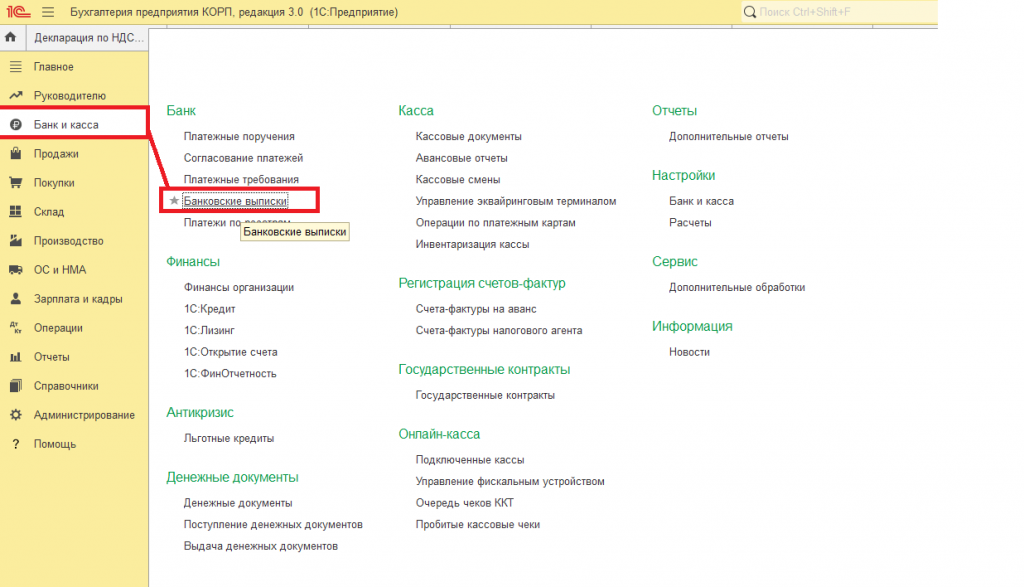Open Кассовые документы link

pyautogui.click(x=468, y=136)
